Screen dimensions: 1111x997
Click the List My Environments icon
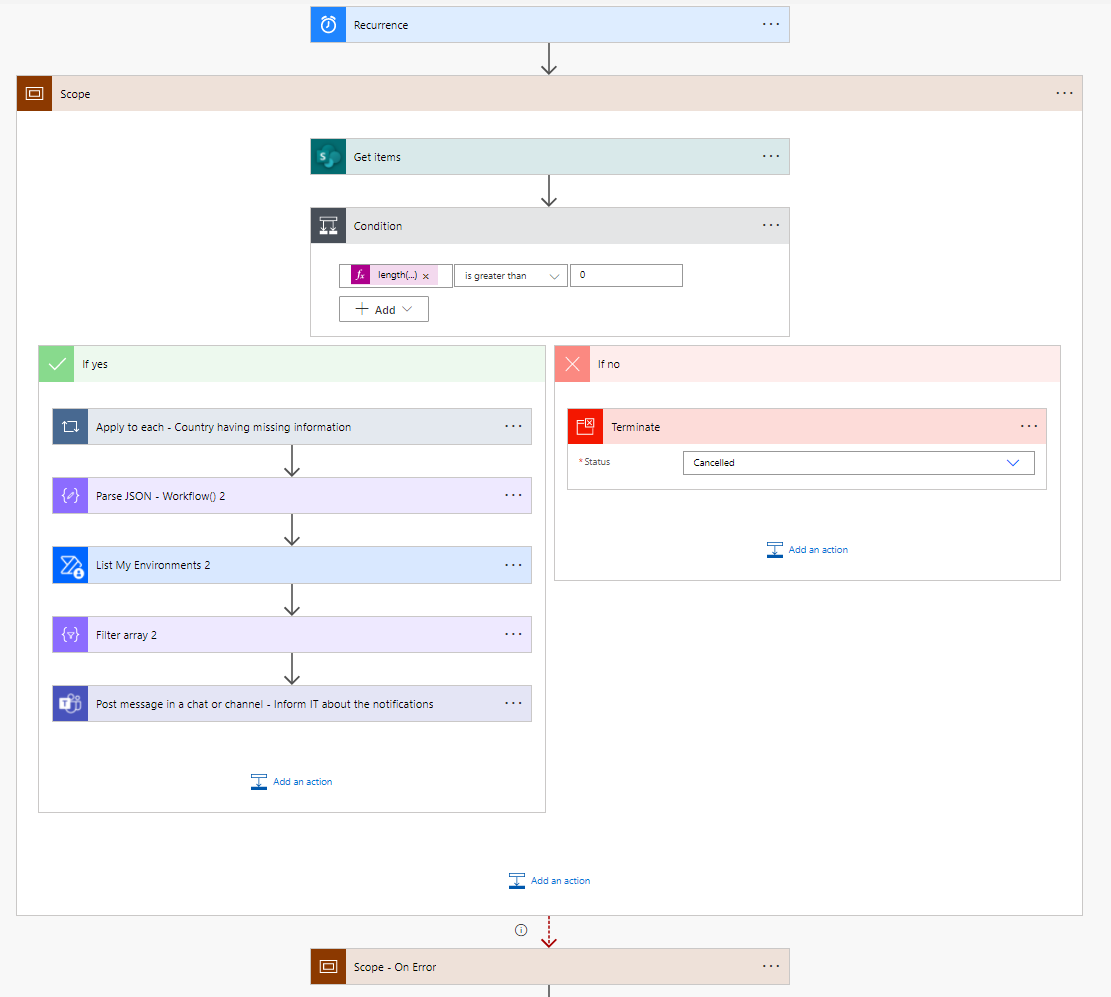(70, 565)
